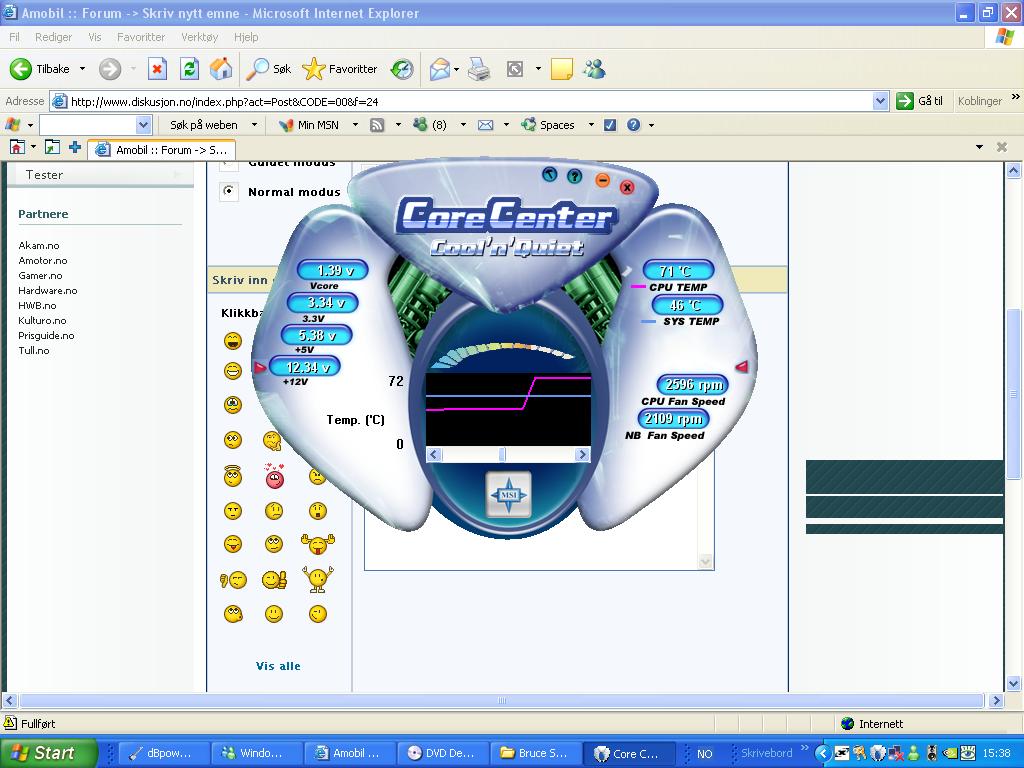1024x768 pixels.
Task: Click the Start button
Action: pos(49,753)
